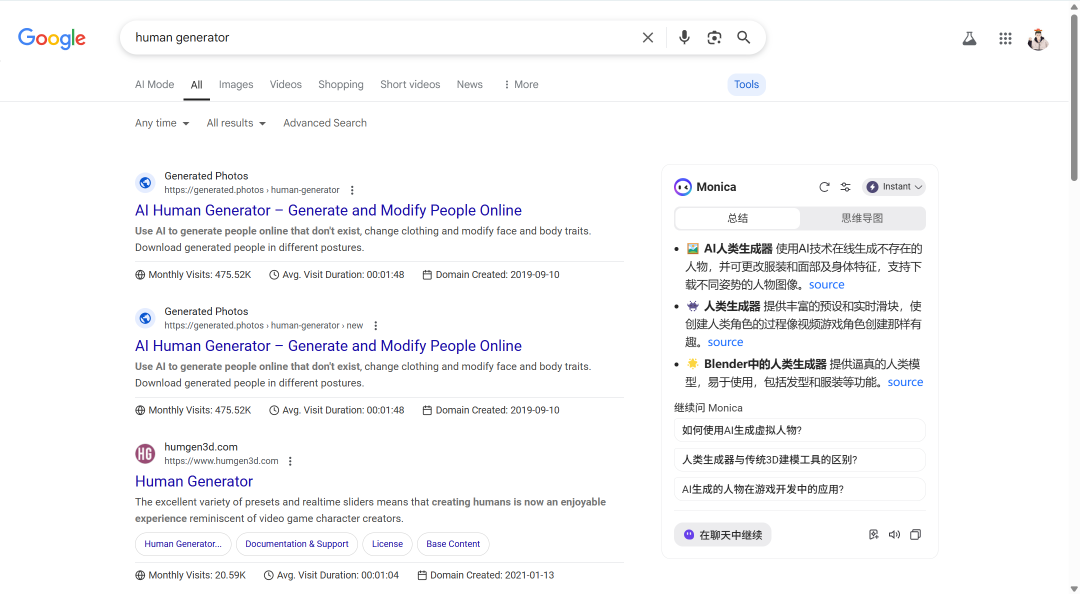Select Monica 思维导图 mind map tab
This screenshot has height=594, width=1080.
(x=862, y=218)
